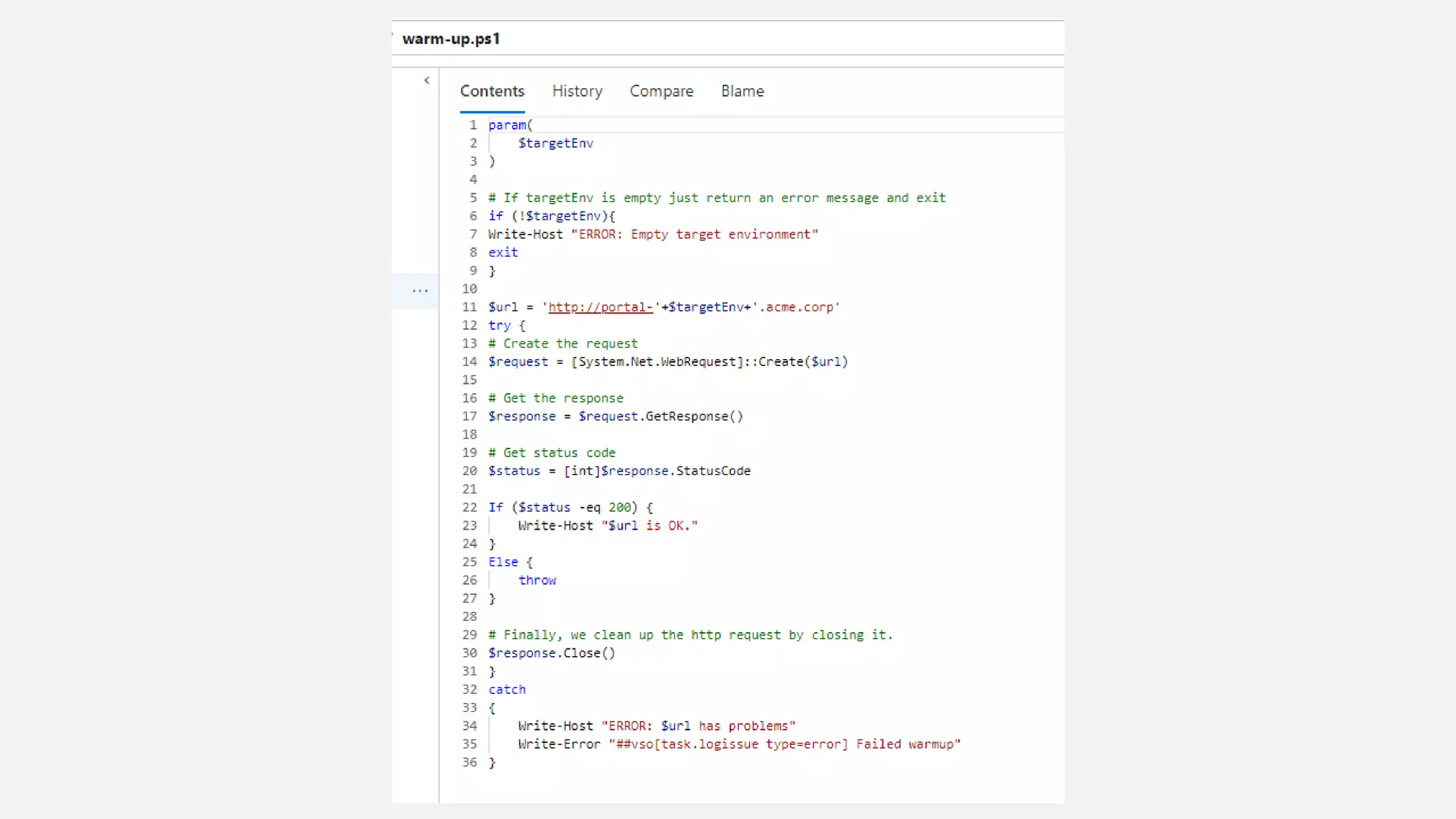Image resolution: width=1456 pixels, height=819 pixels.
Task: Click the exit keyword on line 8
Action: pos(503,252)
